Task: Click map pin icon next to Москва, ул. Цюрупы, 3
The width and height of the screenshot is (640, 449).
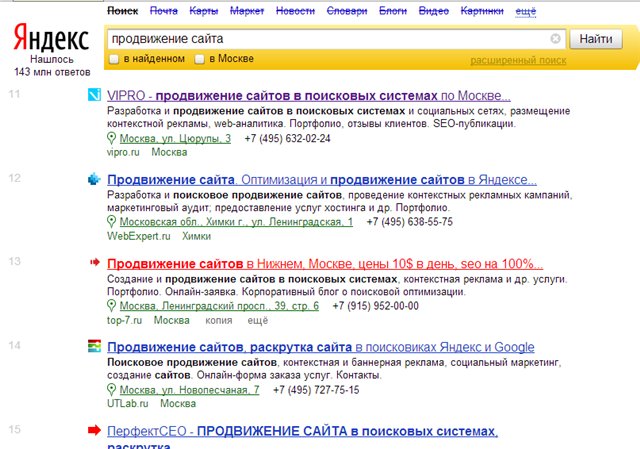Action: [111, 138]
